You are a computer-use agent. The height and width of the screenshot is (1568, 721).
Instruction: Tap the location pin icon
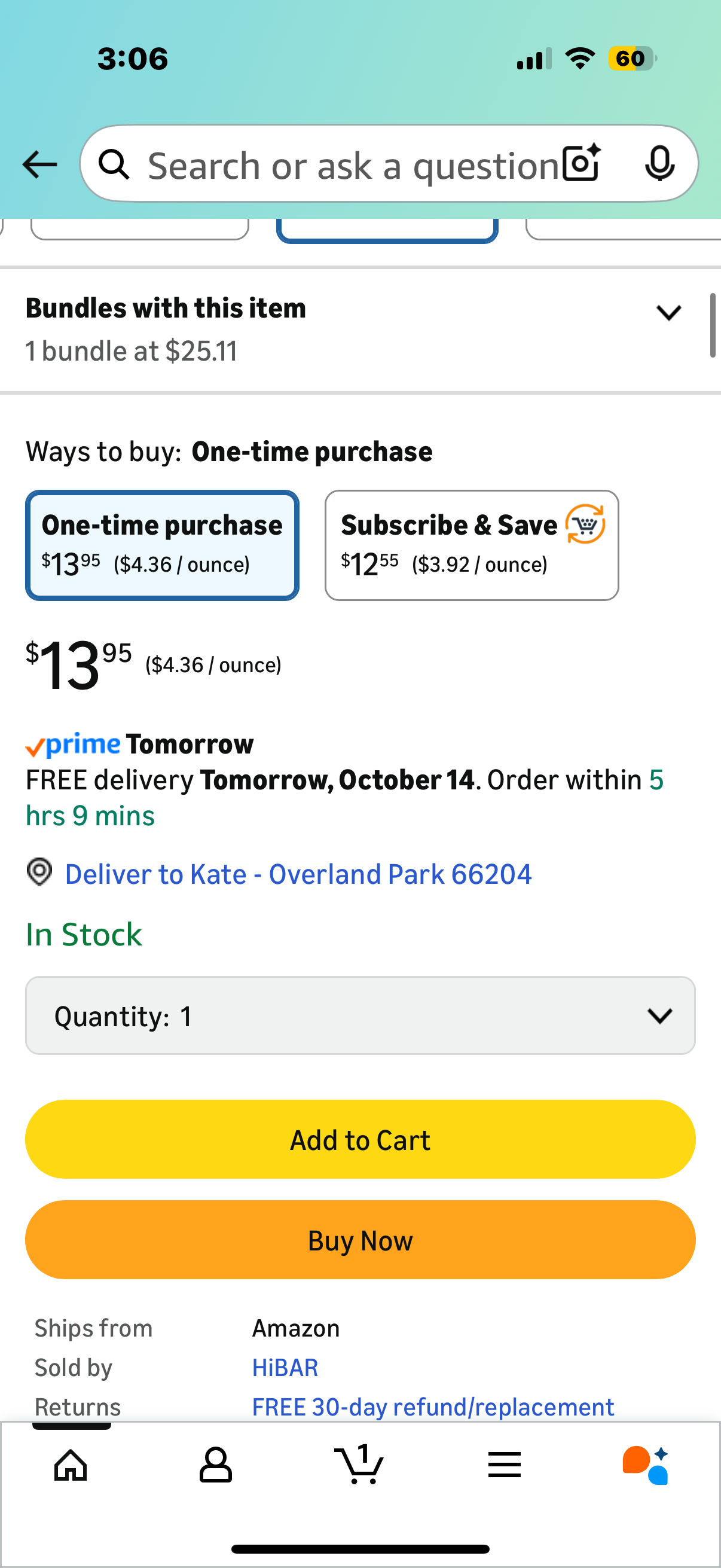[39, 873]
